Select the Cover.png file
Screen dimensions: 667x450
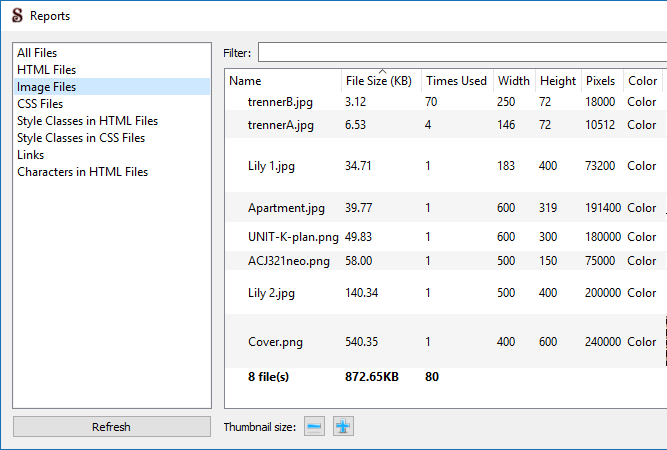[x=275, y=342]
